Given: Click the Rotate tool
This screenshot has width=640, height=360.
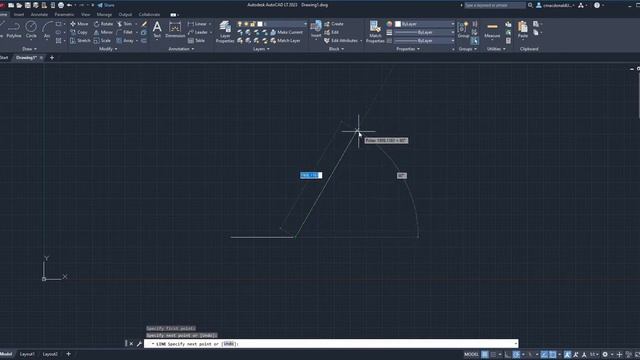Looking at the screenshot, I should pos(103,24).
